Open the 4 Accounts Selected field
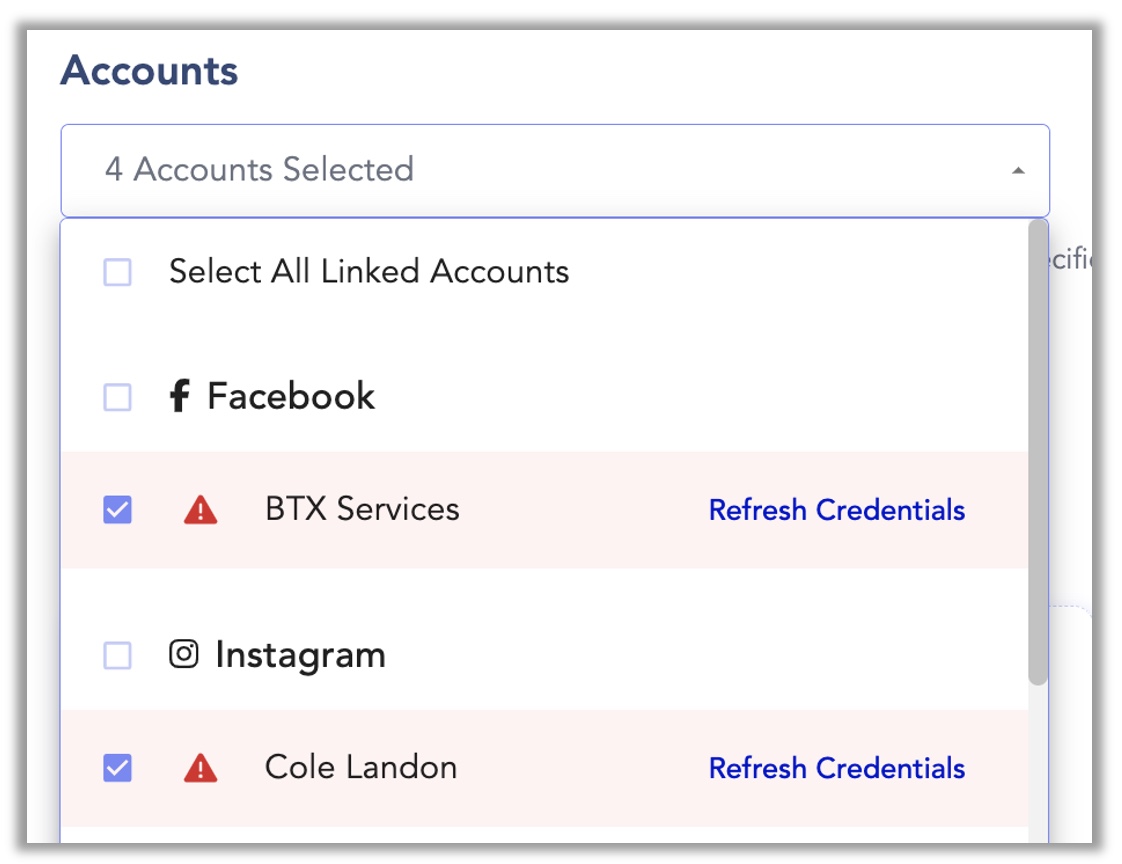The width and height of the screenshot is (1122, 864). tap(555, 170)
